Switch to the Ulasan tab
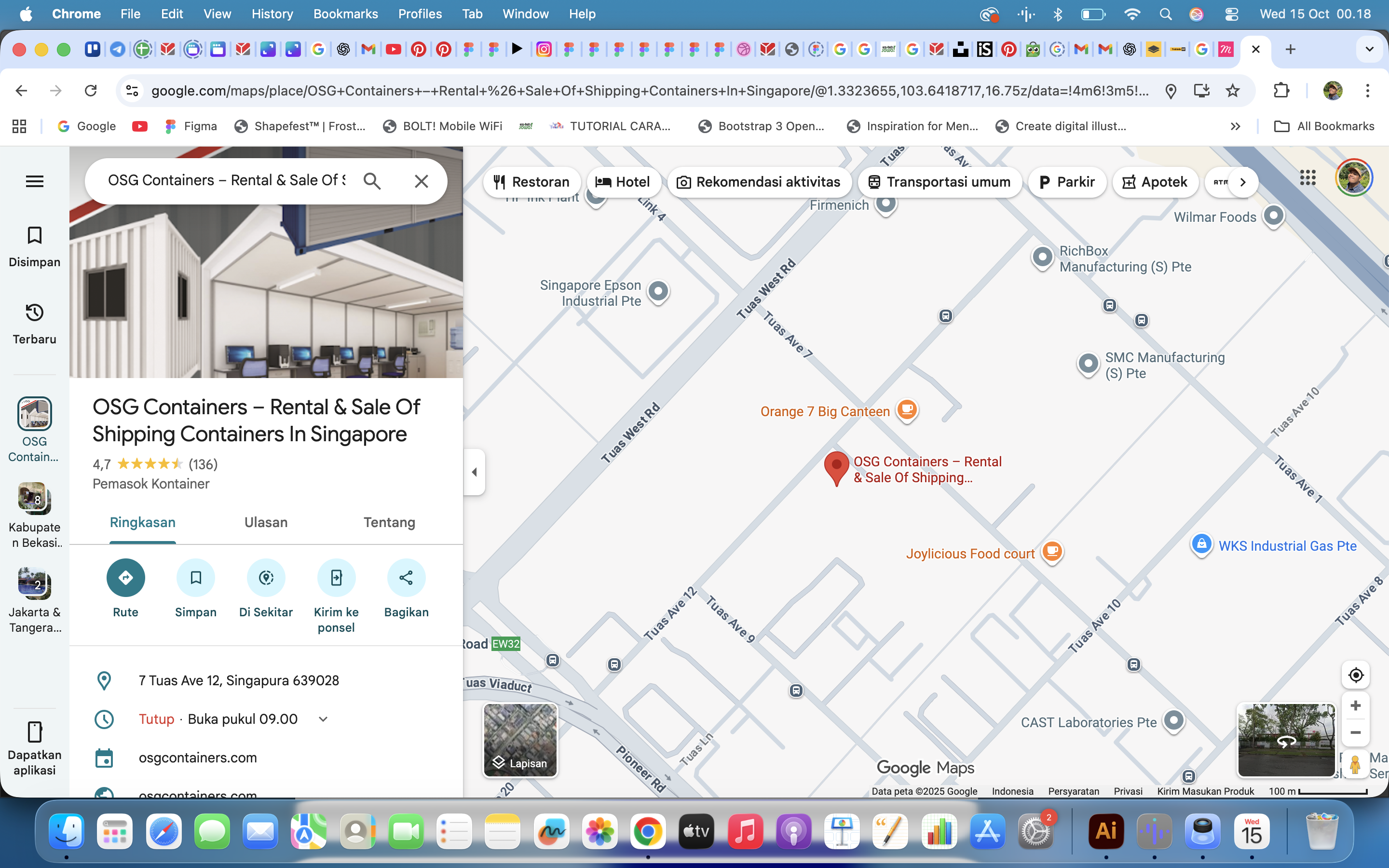Screen dimensions: 1389x868 click(x=265, y=522)
